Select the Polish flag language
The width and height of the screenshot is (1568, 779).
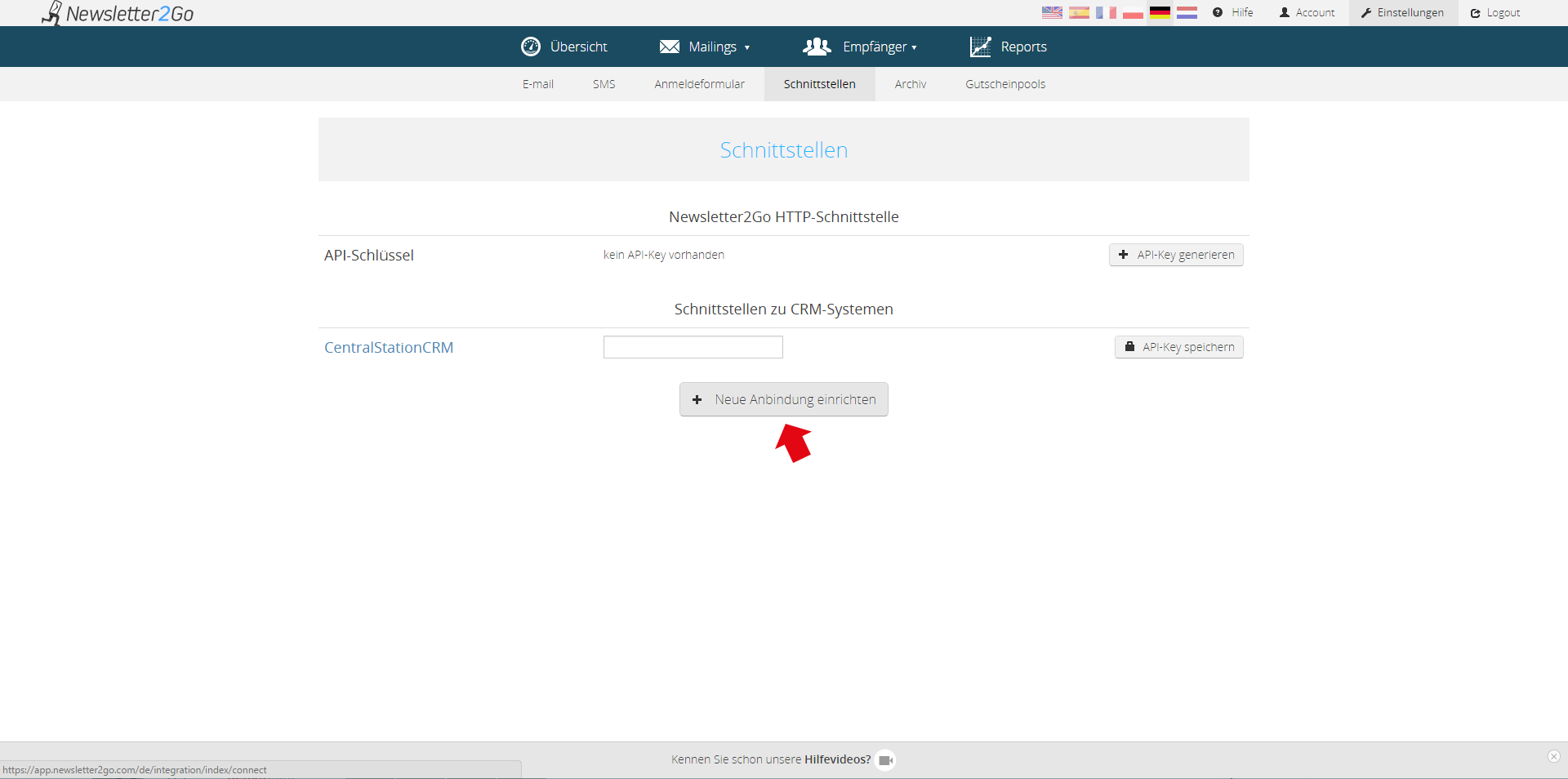click(1133, 12)
